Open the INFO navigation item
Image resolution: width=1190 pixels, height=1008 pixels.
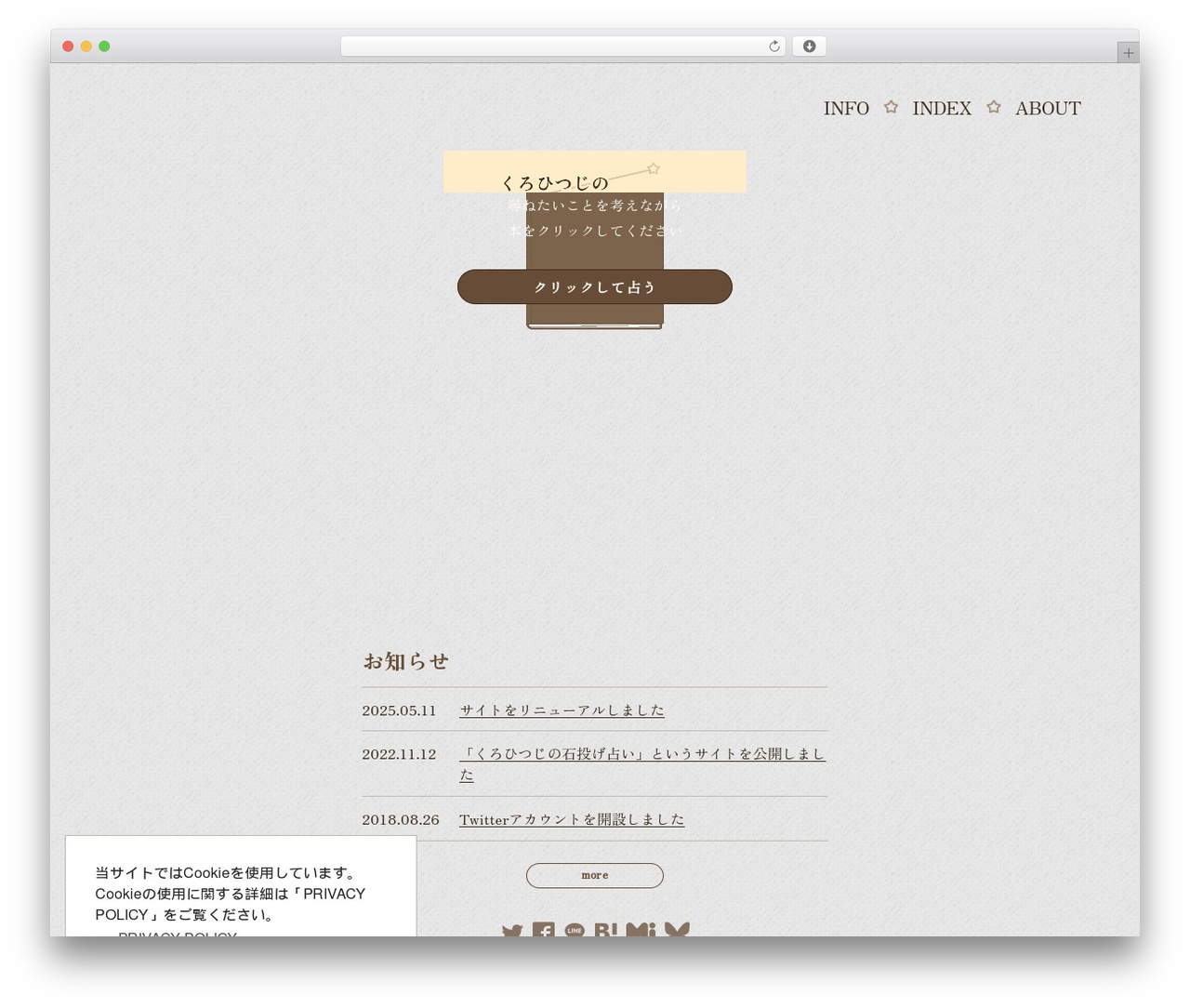[x=846, y=109]
